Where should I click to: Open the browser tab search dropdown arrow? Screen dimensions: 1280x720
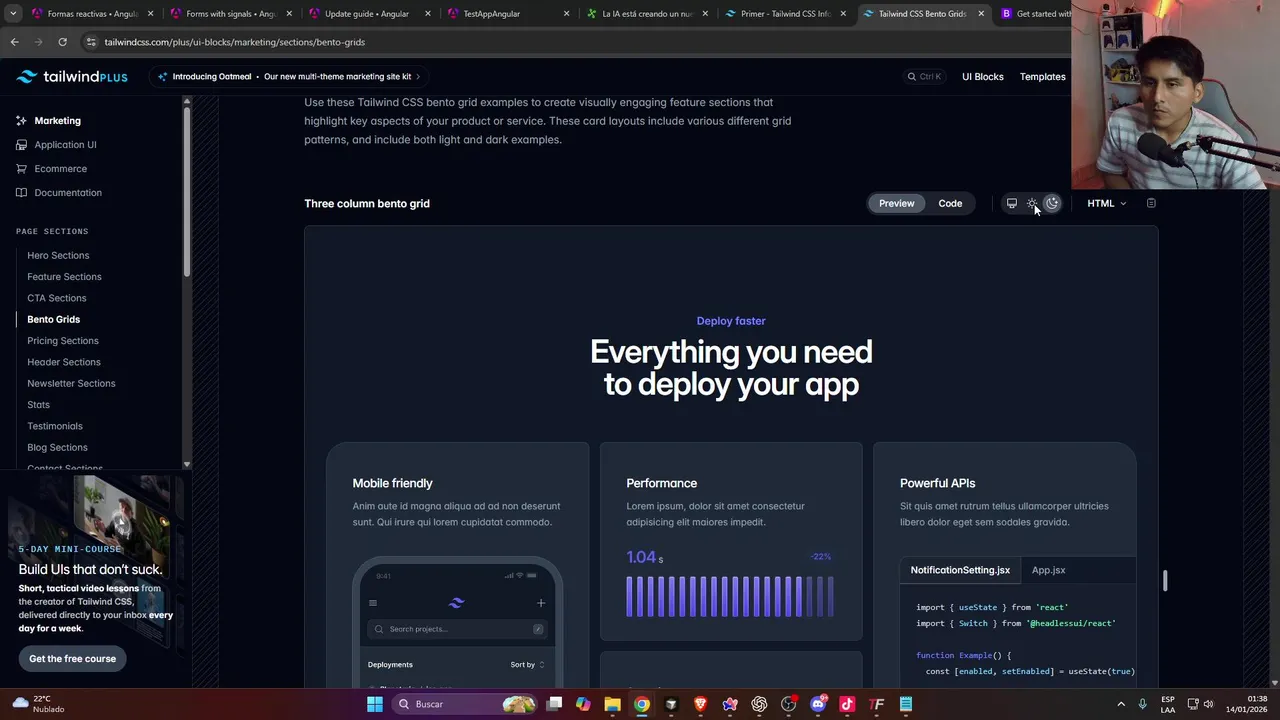(x=11, y=14)
